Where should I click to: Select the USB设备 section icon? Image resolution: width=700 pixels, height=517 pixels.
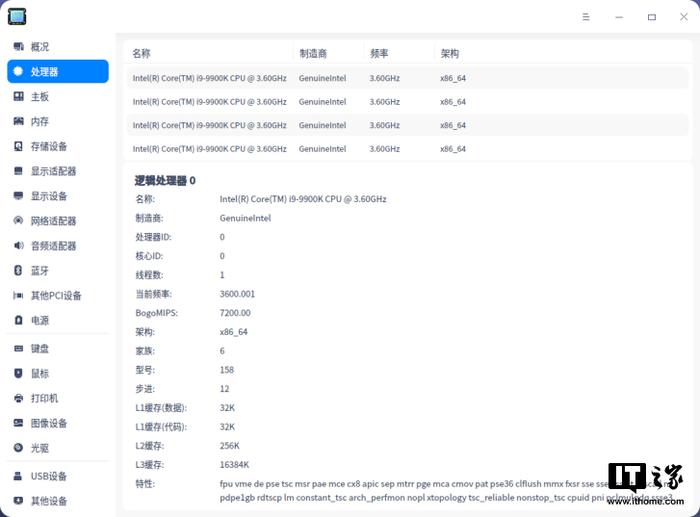pyautogui.click(x=18, y=476)
